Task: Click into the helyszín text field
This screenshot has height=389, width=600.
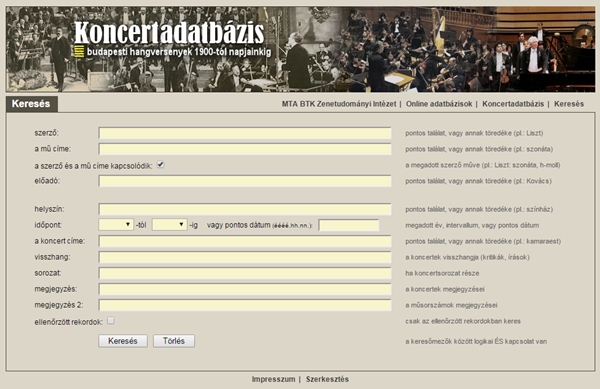Action: [x=245, y=209]
